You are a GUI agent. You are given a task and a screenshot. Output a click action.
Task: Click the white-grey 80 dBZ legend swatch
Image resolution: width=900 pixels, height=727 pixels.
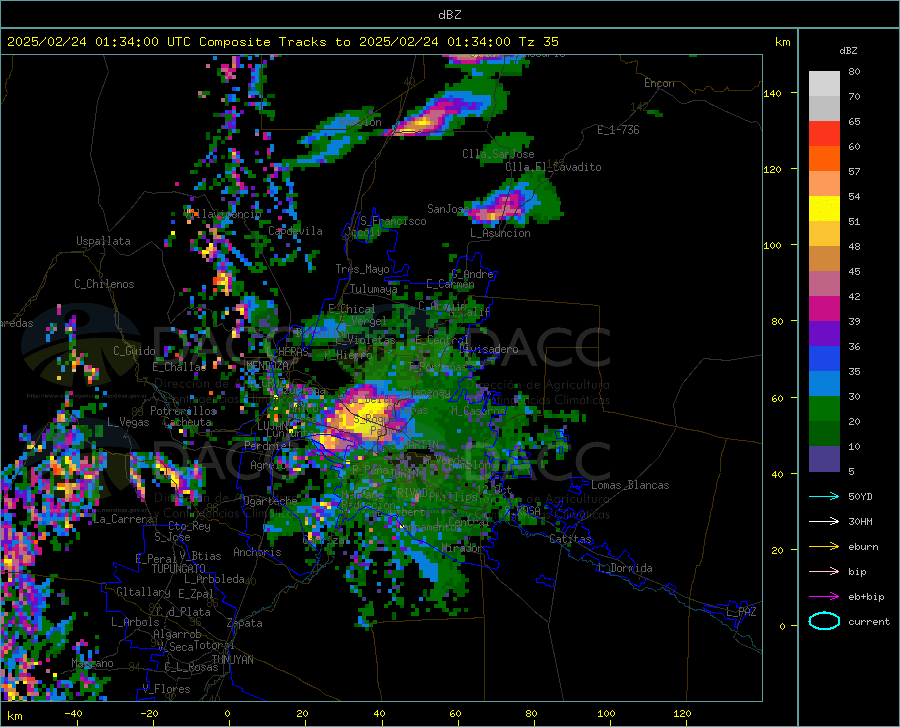tap(824, 83)
